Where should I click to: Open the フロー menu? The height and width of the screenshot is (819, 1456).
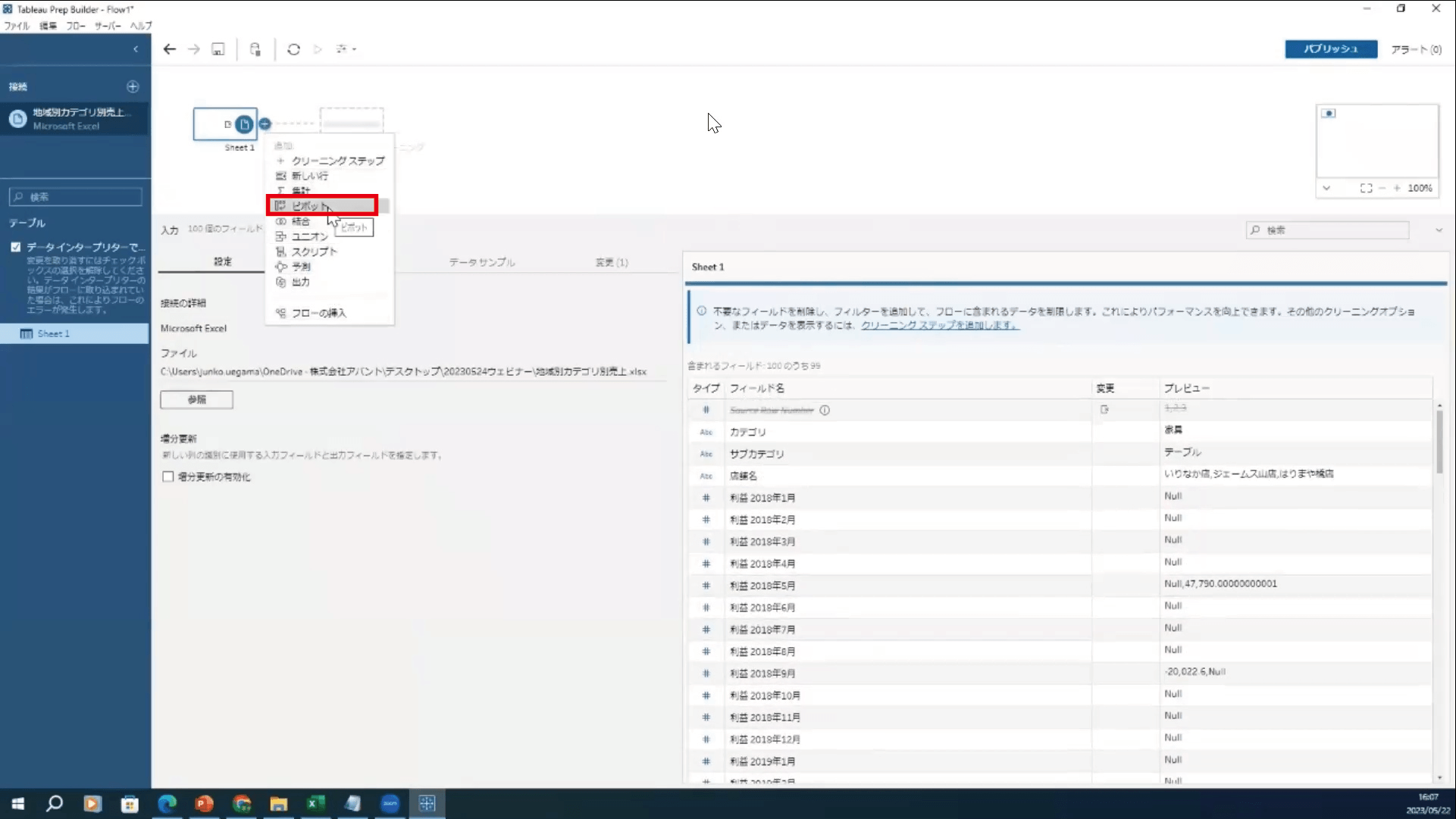click(76, 26)
